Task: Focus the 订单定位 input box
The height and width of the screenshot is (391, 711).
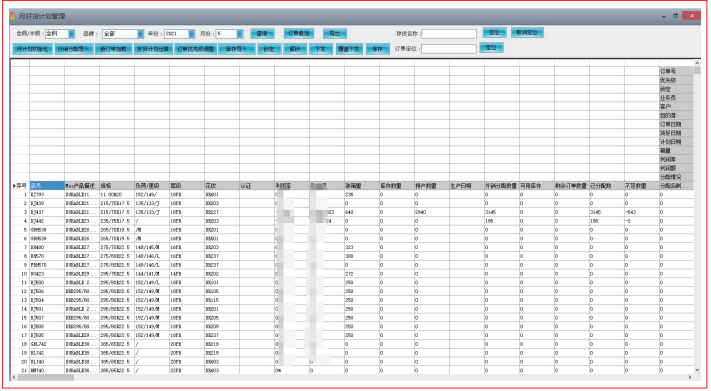Action: pyautogui.click(x=449, y=49)
